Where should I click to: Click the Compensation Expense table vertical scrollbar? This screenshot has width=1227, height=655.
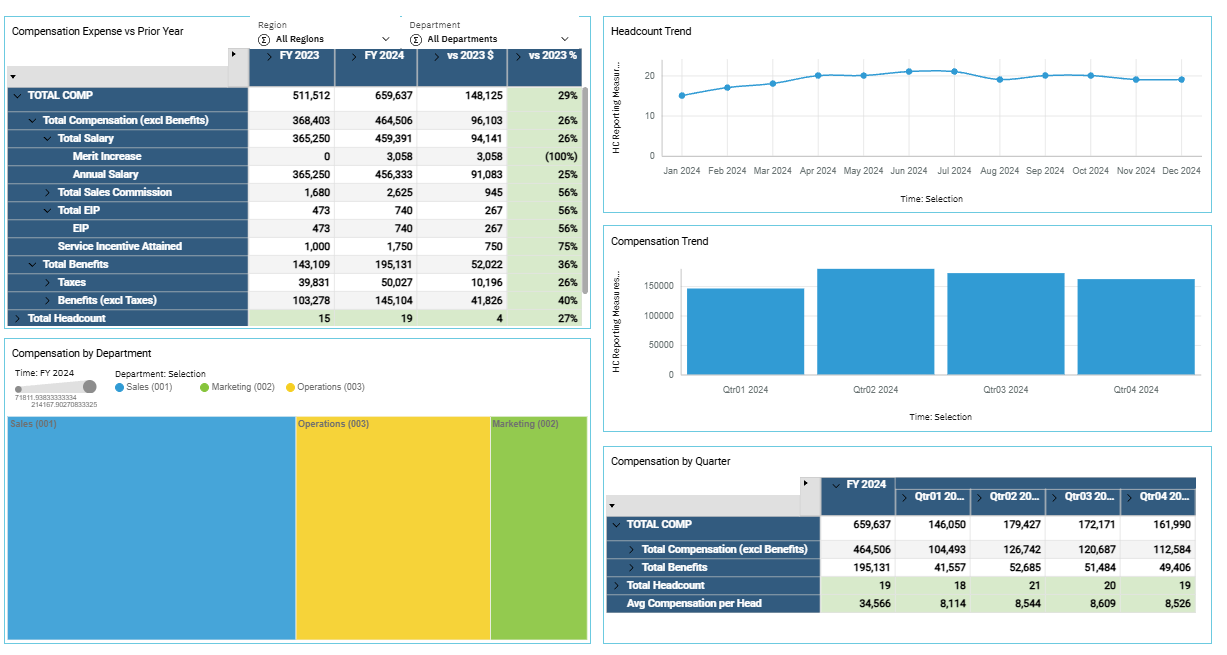click(x=585, y=190)
